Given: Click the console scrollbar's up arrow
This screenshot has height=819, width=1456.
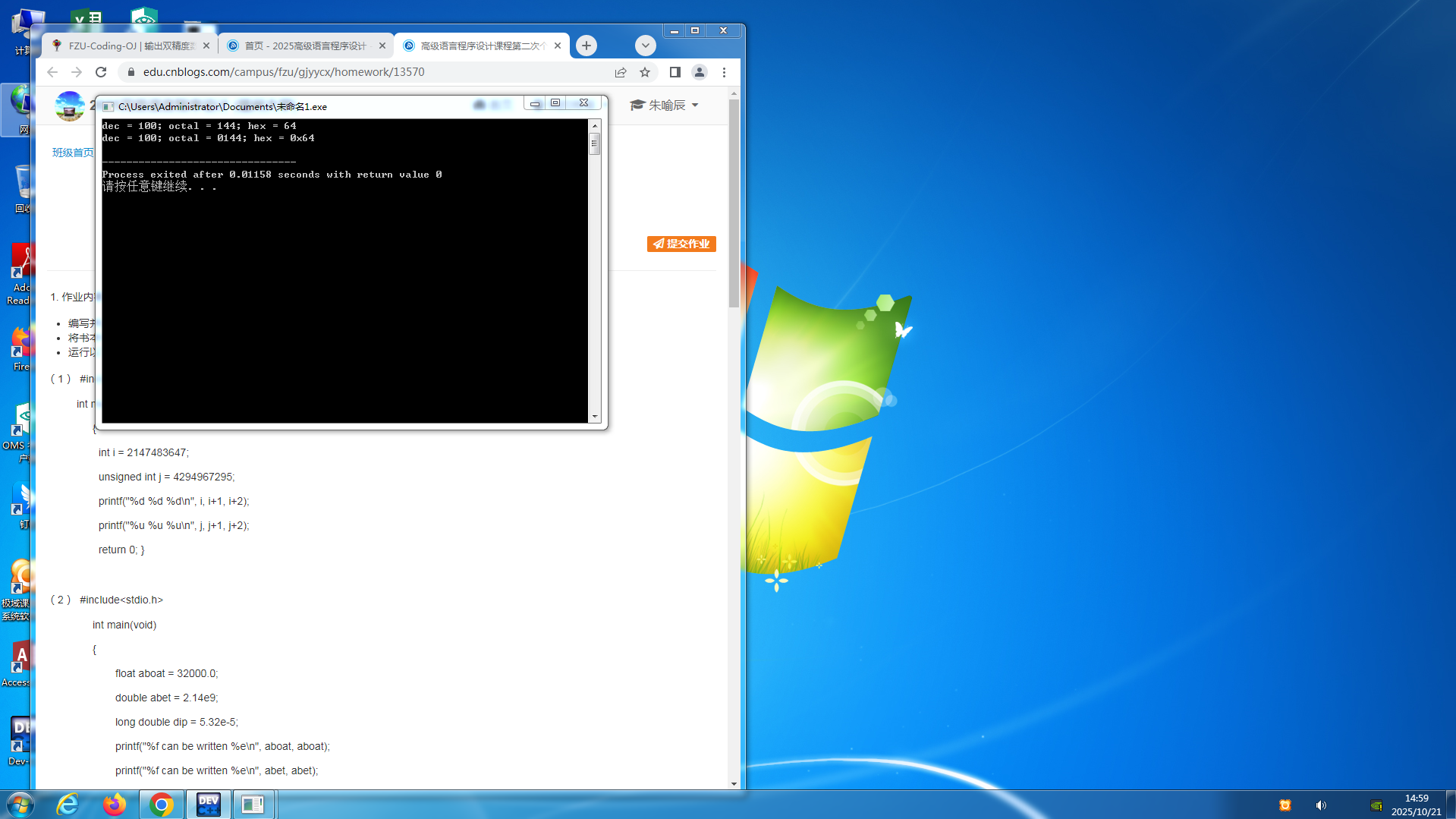Looking at the screenshot, I should tap(595, 125).
